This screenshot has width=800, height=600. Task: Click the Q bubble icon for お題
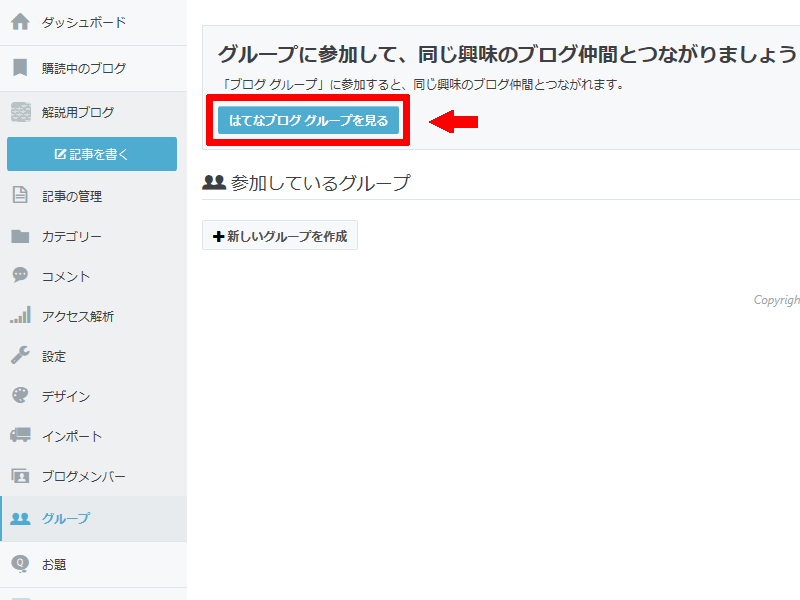click(20, 563)
